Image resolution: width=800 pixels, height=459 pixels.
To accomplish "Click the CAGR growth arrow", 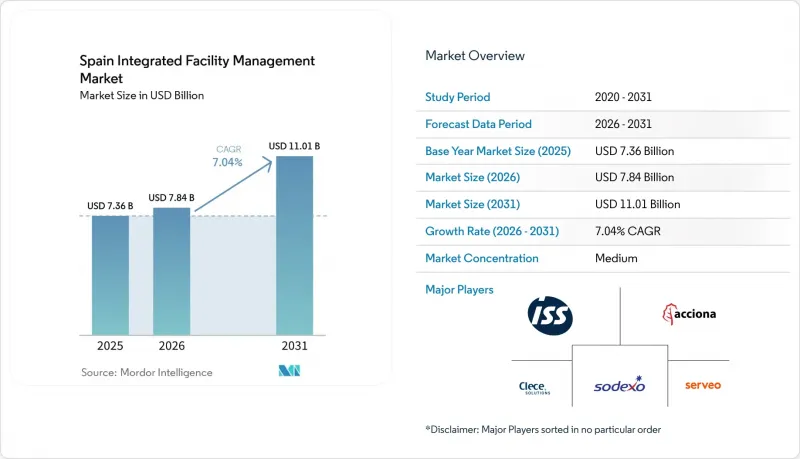I will tap(234, 184).
